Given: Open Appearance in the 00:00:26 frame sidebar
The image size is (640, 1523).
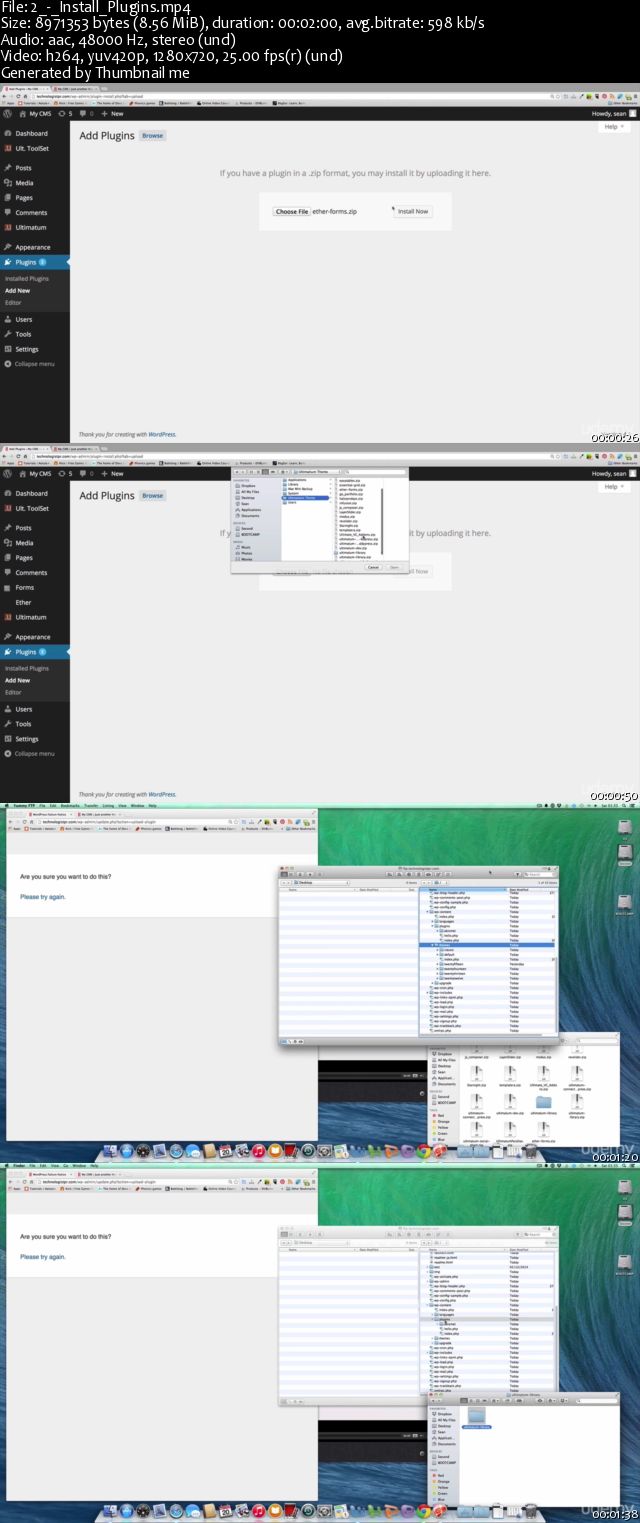Looking at the screenshot, I should pyautogui.click(x=33, y=247).
